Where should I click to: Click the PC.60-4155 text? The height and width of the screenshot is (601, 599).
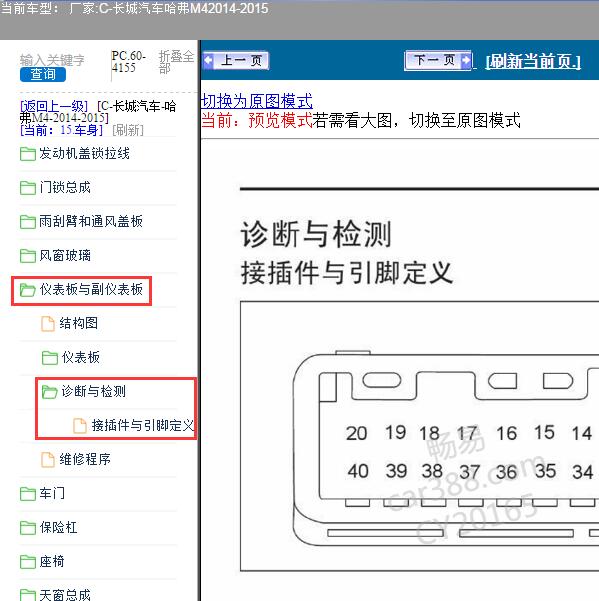pos(129,62)
